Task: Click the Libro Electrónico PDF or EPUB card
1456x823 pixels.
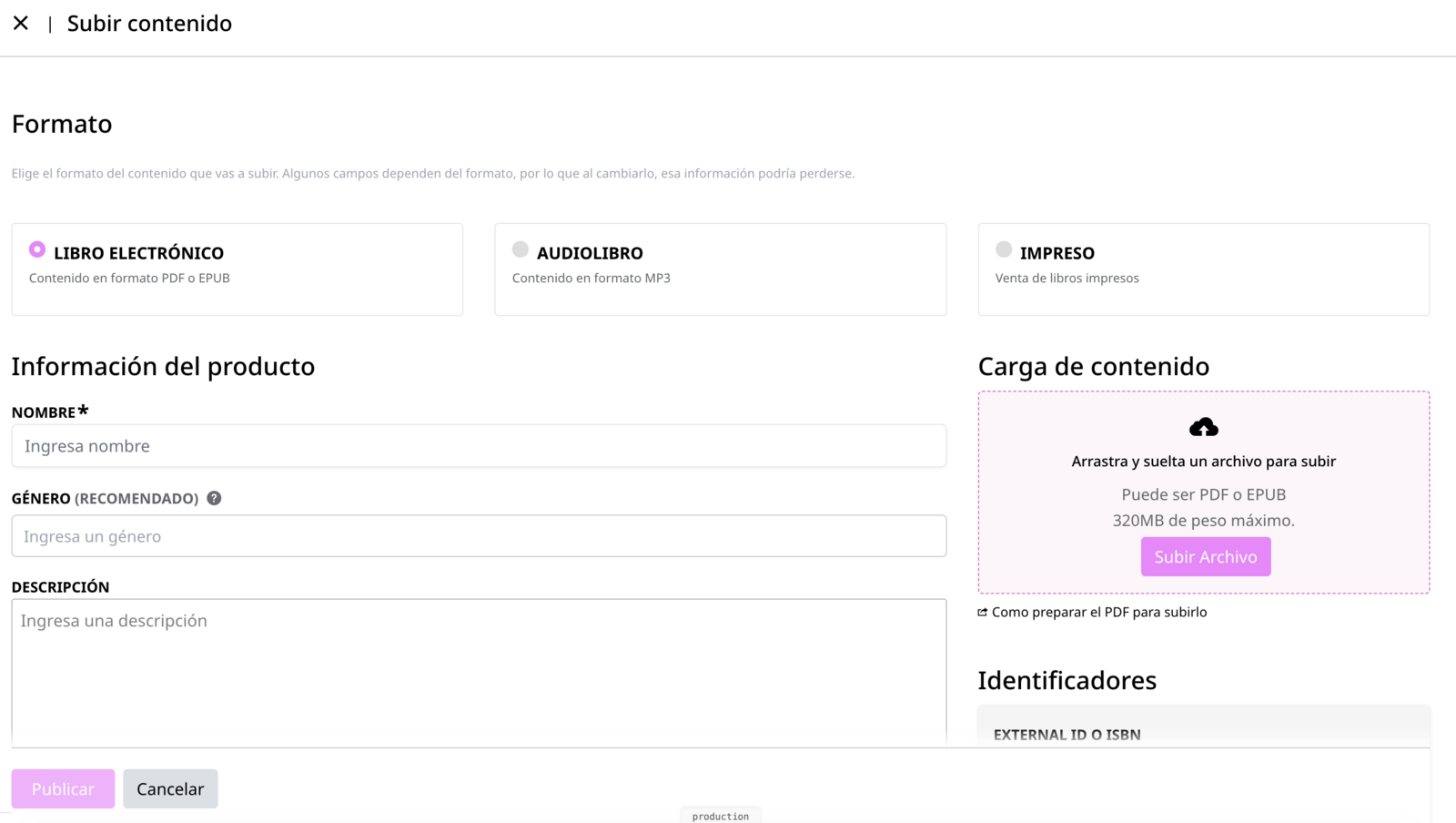Action: tap(238, 269)
